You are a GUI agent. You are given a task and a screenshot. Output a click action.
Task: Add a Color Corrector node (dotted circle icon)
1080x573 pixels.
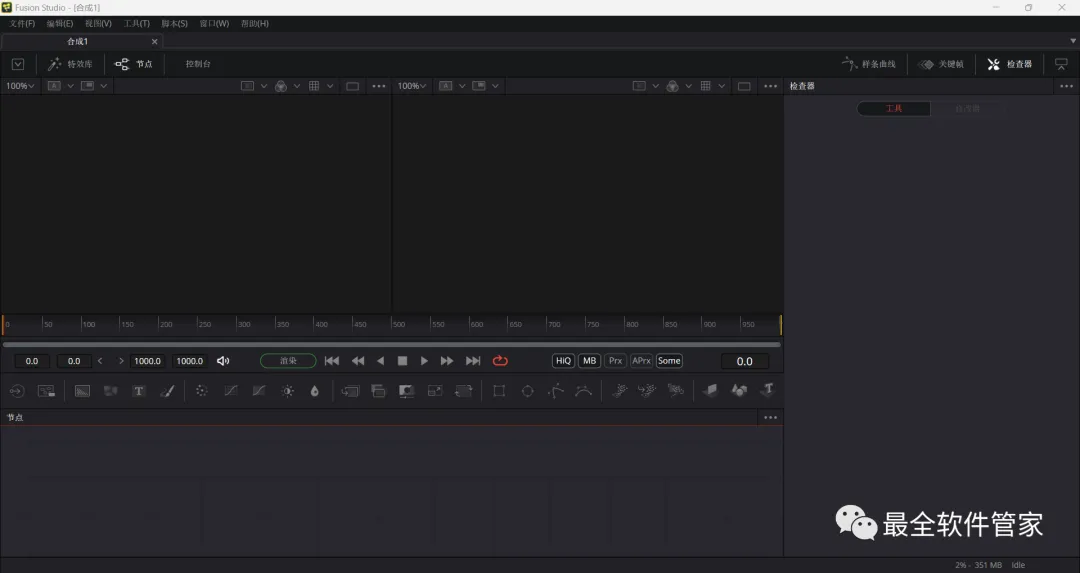[x=201, y=391]
